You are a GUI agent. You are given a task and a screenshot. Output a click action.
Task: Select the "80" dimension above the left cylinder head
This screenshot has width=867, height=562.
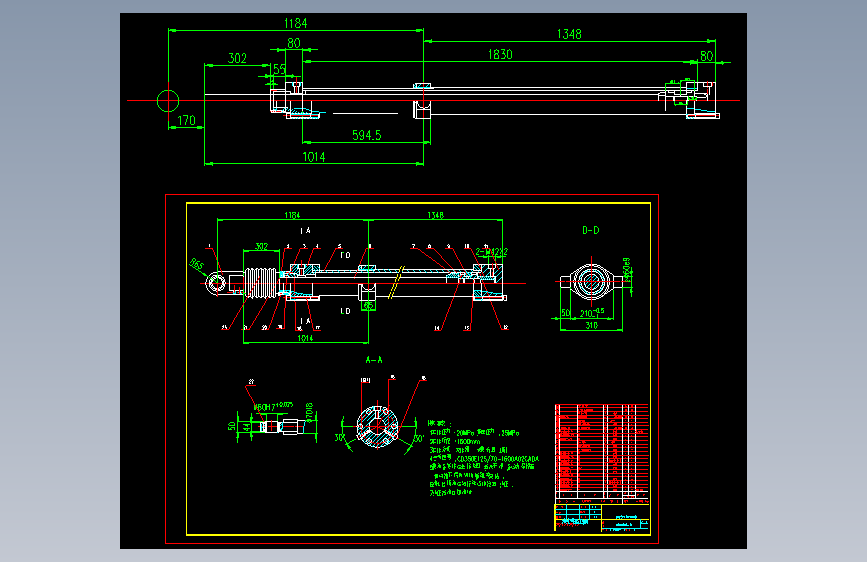tap(294, 43)
